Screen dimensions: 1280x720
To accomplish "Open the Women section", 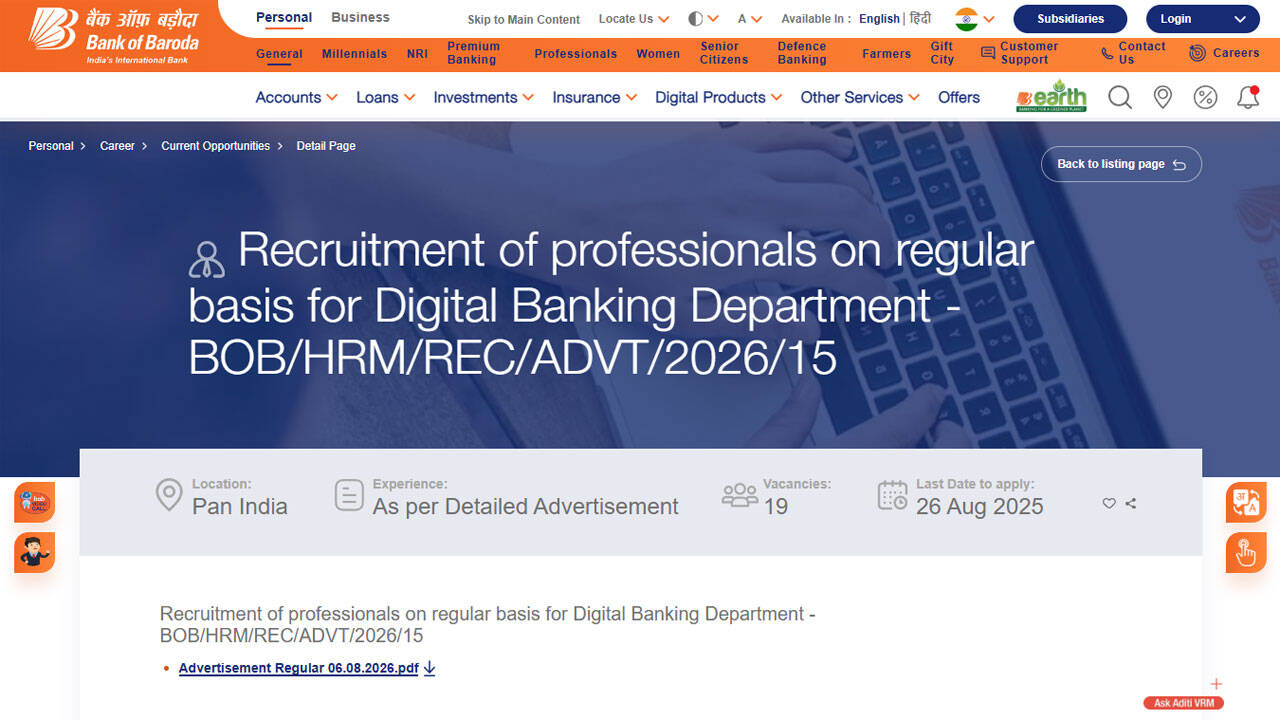I will click(x=658, y=54).
